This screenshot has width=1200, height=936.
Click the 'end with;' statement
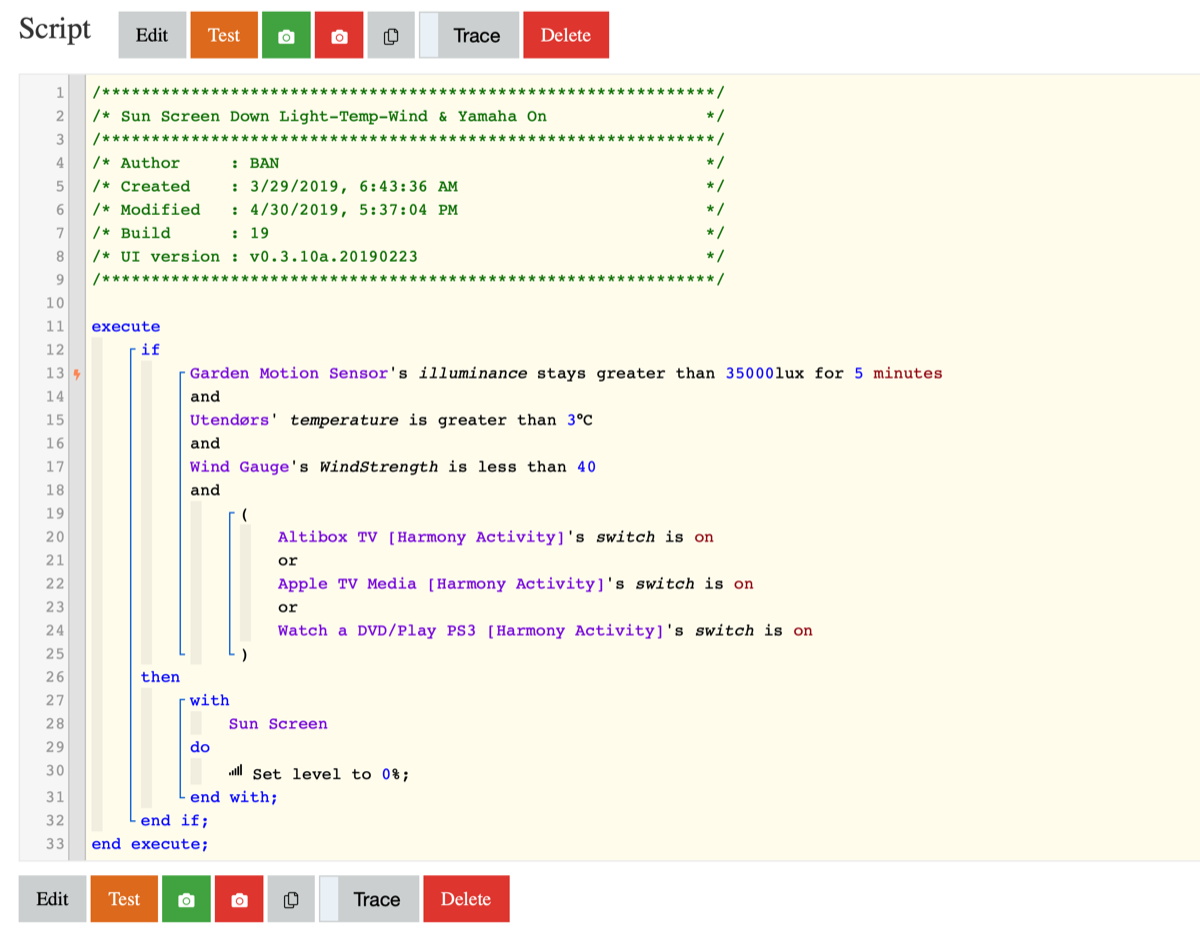click(234, 797)
